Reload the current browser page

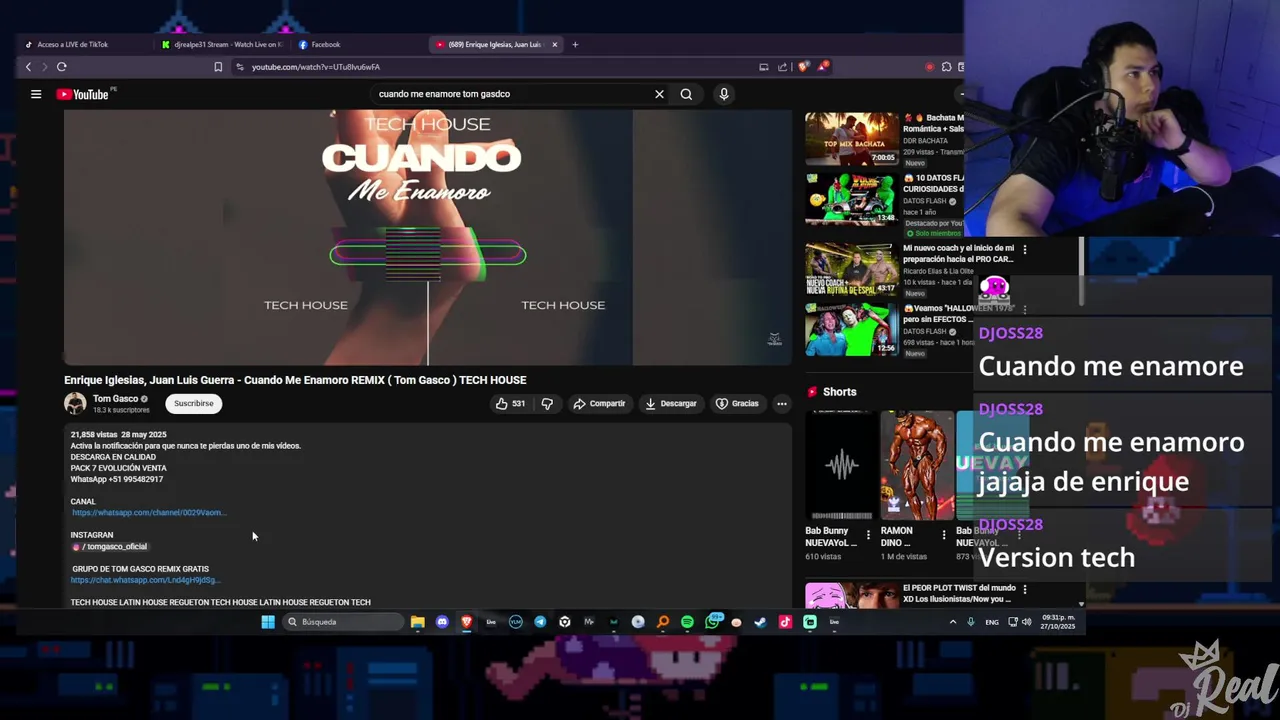point(62,67)
